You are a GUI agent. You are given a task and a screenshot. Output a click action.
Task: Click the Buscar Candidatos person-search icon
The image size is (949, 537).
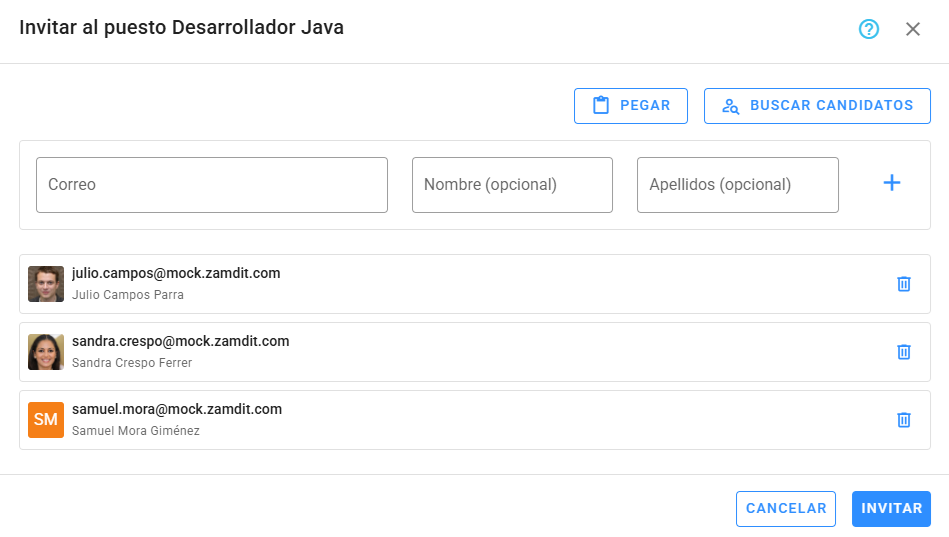731,106
